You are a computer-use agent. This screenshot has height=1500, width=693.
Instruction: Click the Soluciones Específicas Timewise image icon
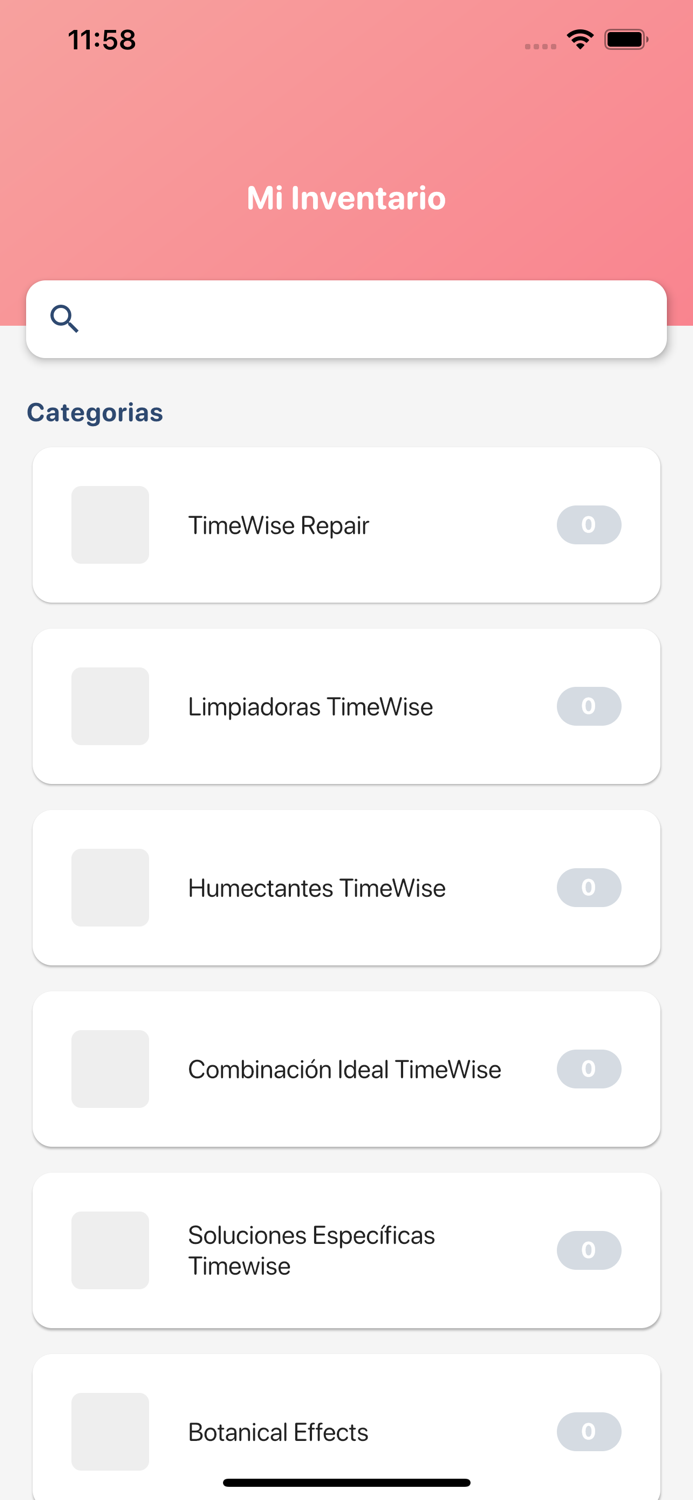[x=110, y=1249]
